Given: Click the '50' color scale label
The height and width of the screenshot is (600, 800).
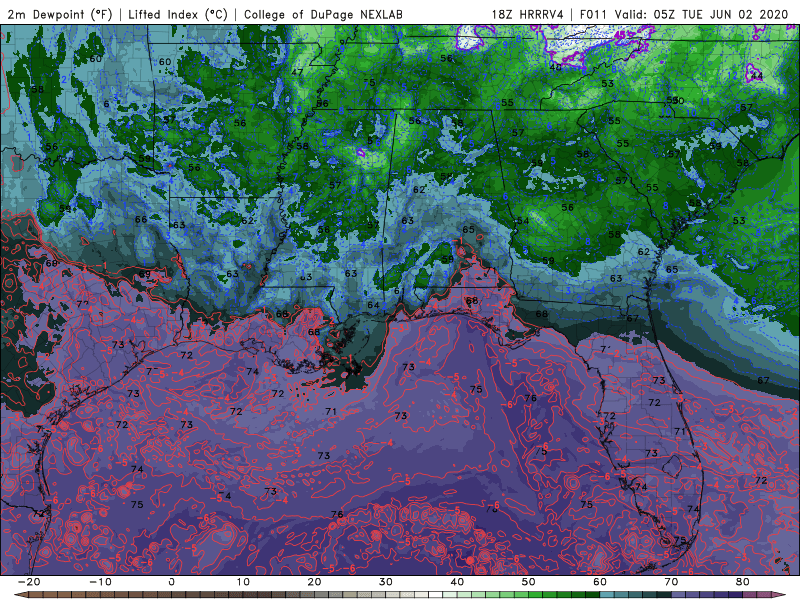Looking at the screenshot, I should coord(529,582).
